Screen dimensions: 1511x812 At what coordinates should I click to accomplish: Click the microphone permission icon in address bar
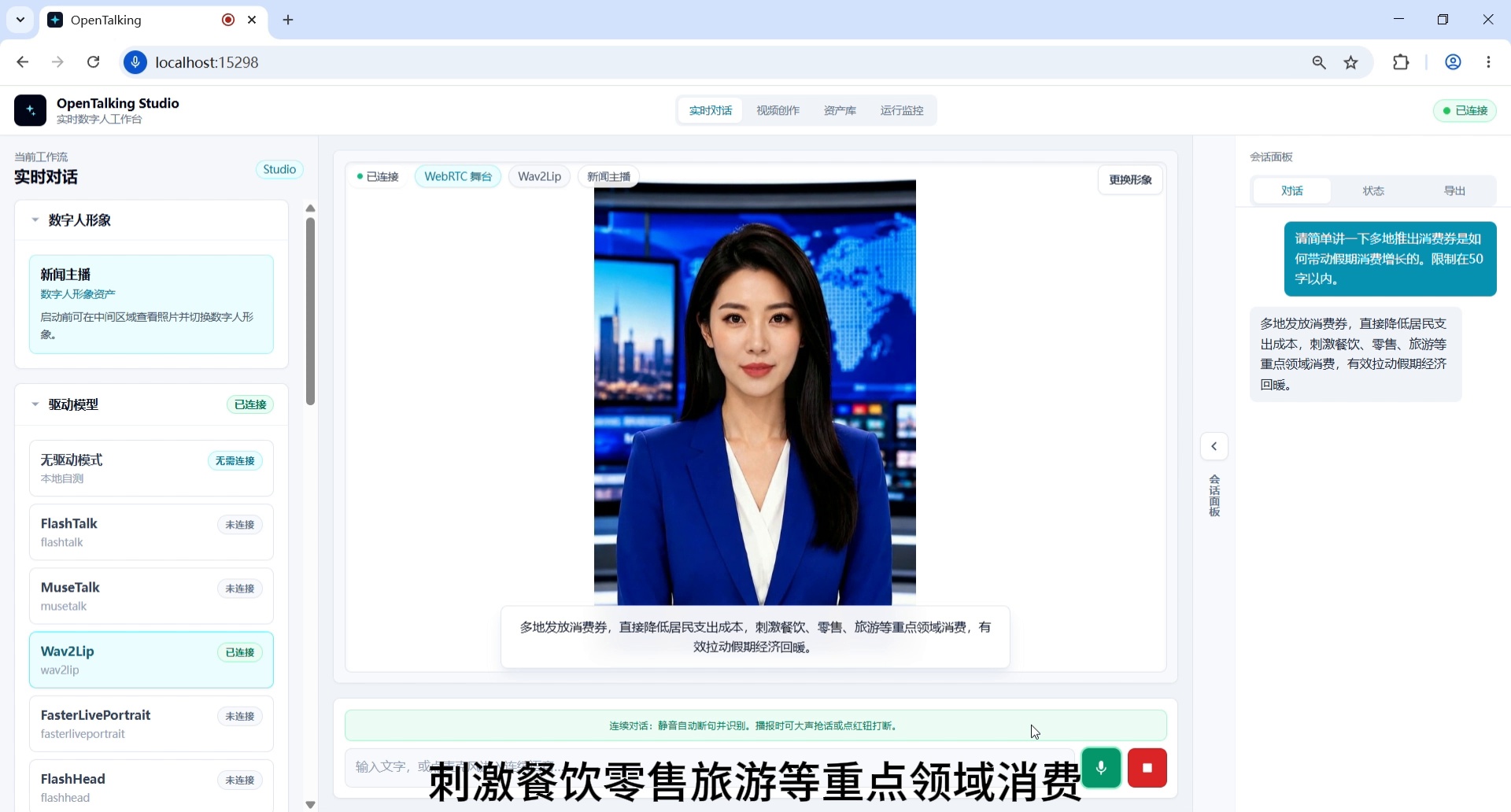click(x=135, y=62)
